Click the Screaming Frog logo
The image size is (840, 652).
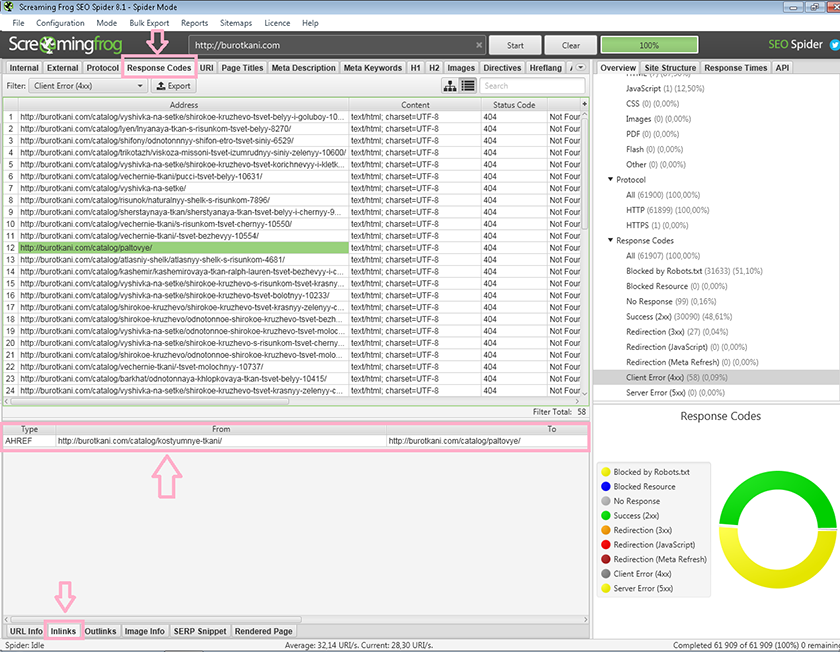point(65,44)
